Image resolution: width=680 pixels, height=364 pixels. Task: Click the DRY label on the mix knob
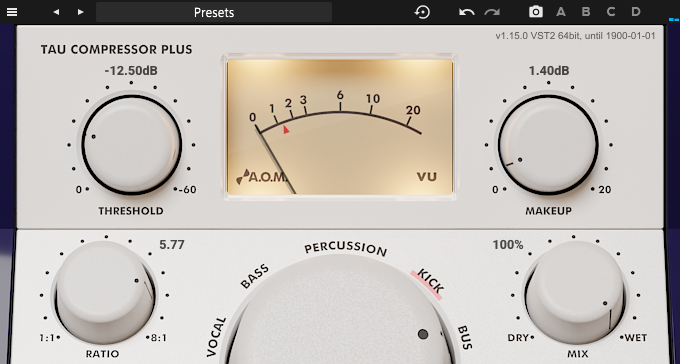coord(518,338)
